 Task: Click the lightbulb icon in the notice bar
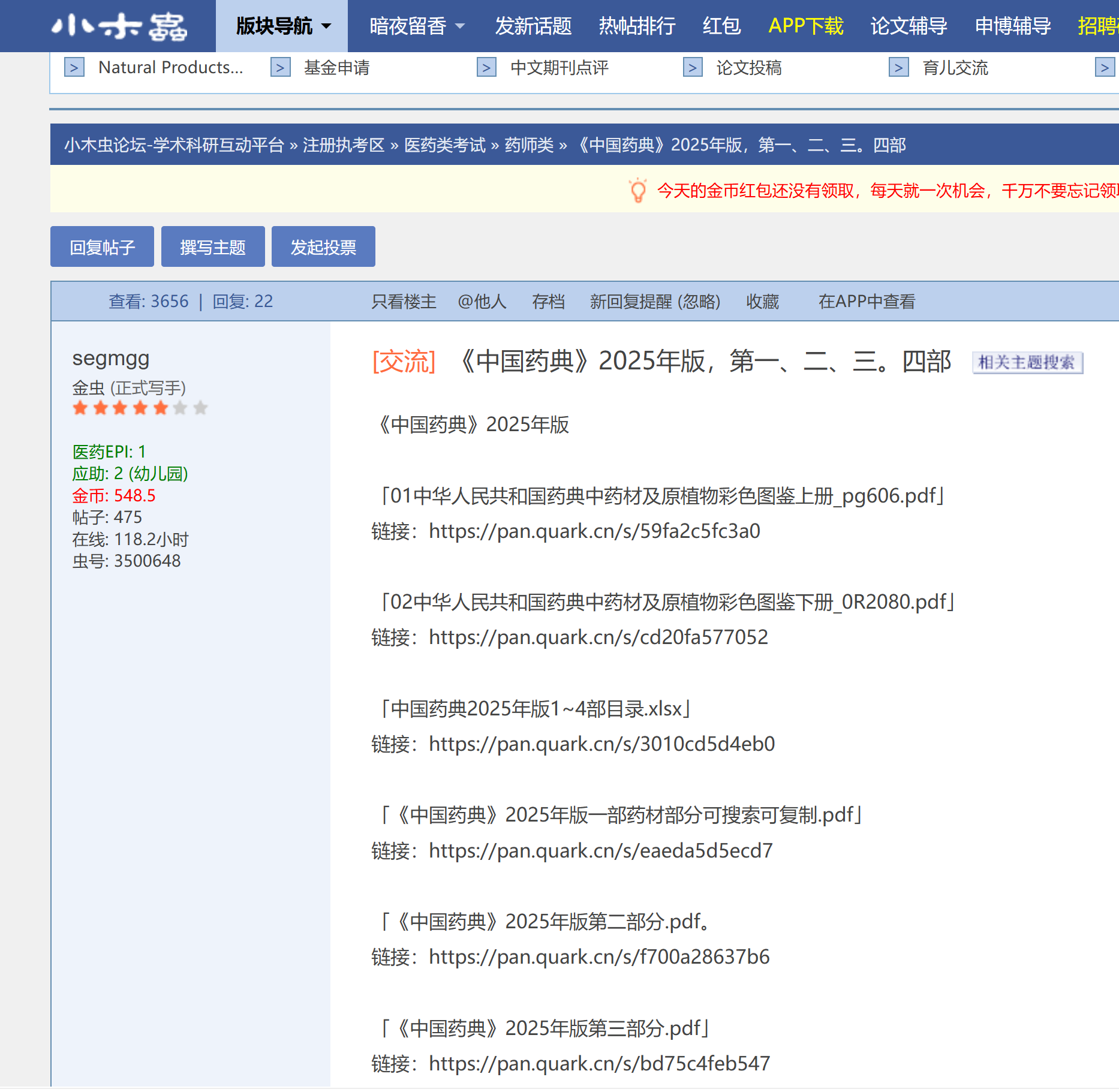pos(637,191)
